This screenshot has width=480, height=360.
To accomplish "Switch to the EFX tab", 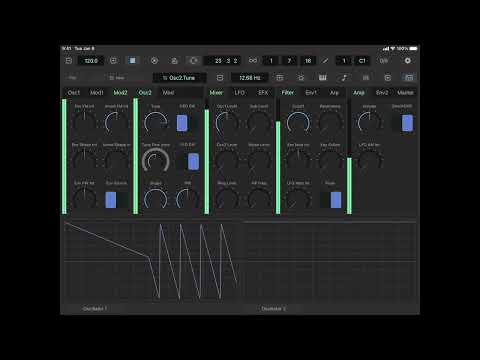I will 263,92.
